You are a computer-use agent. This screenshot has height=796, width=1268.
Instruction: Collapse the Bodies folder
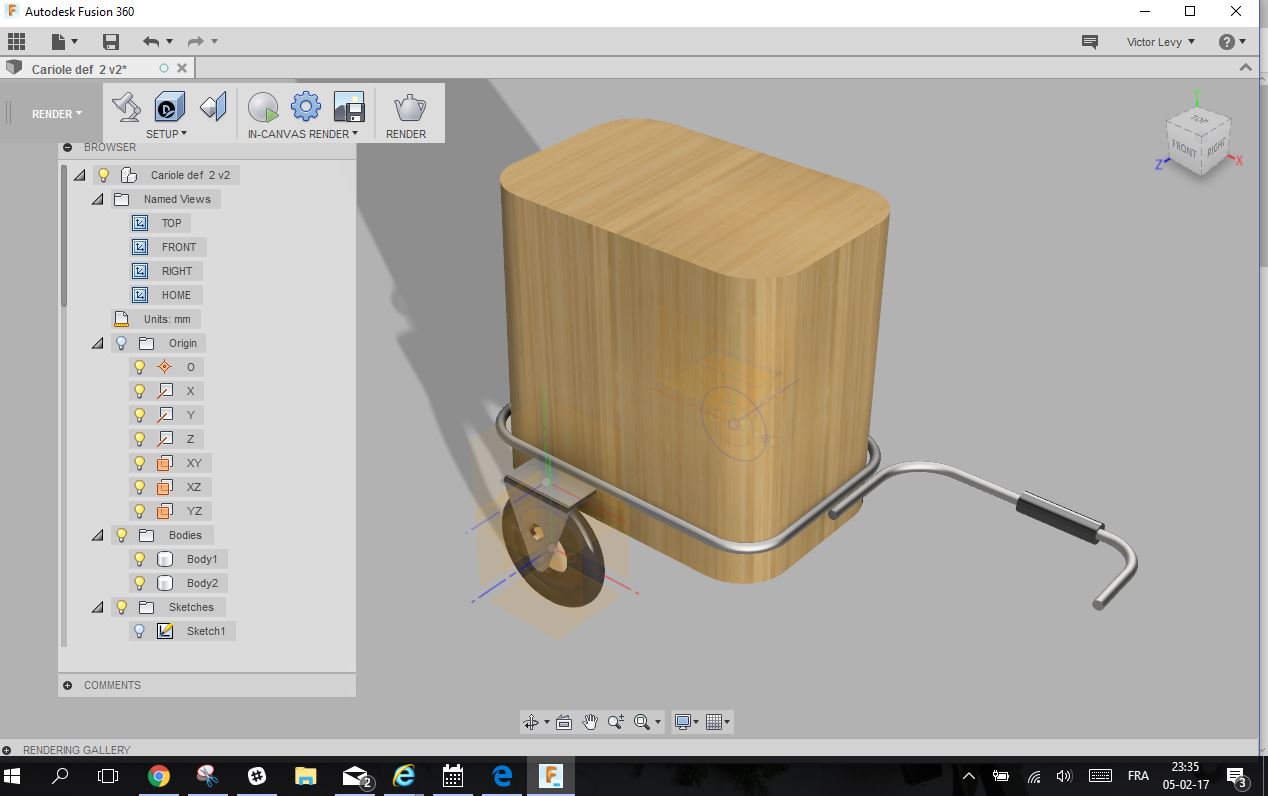coord(98,535)
